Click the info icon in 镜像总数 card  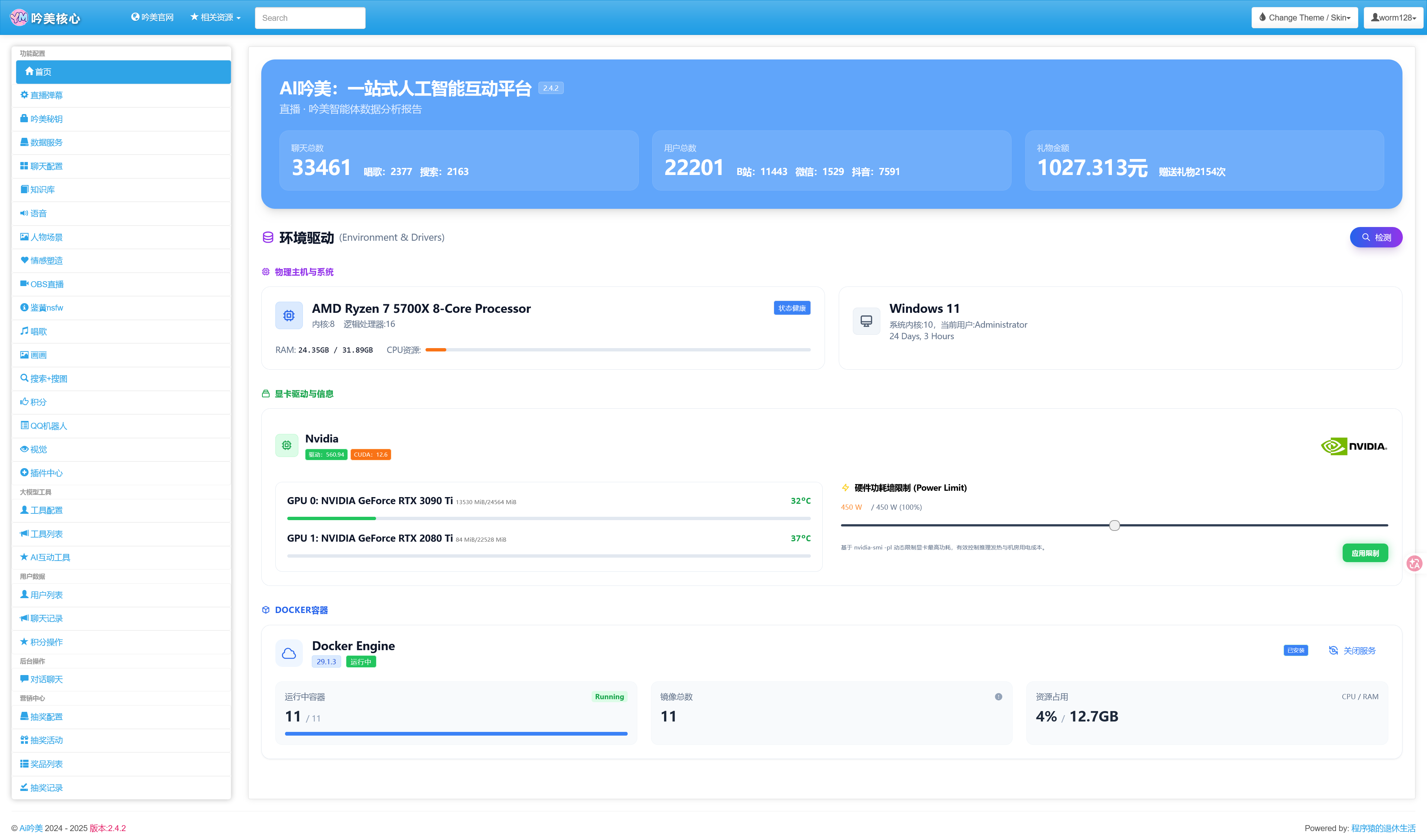click(998, 697)
